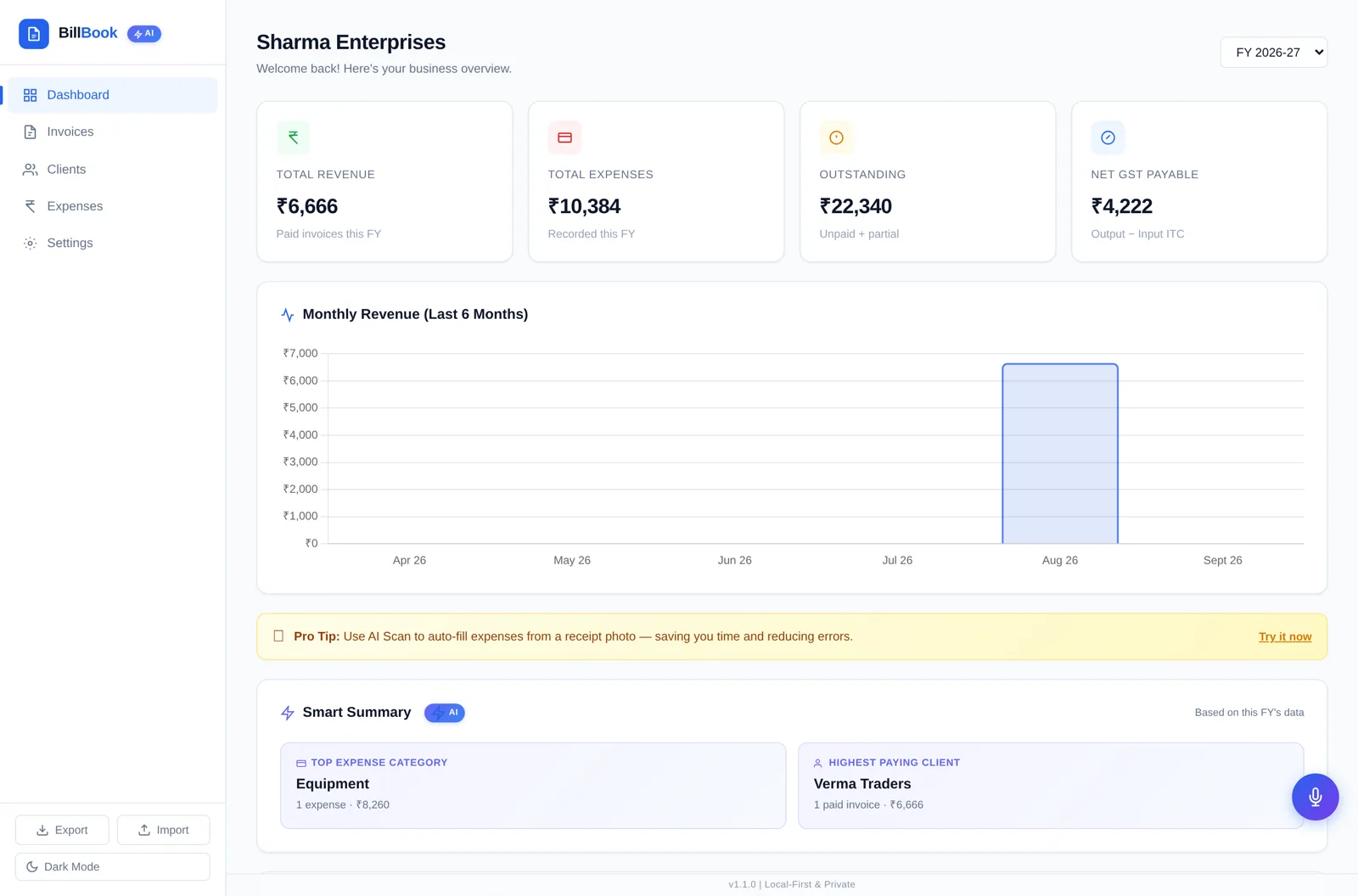Select the Equipment top expense card
This screenshot has height=896, width=1358.
click(x=533, y=786)
